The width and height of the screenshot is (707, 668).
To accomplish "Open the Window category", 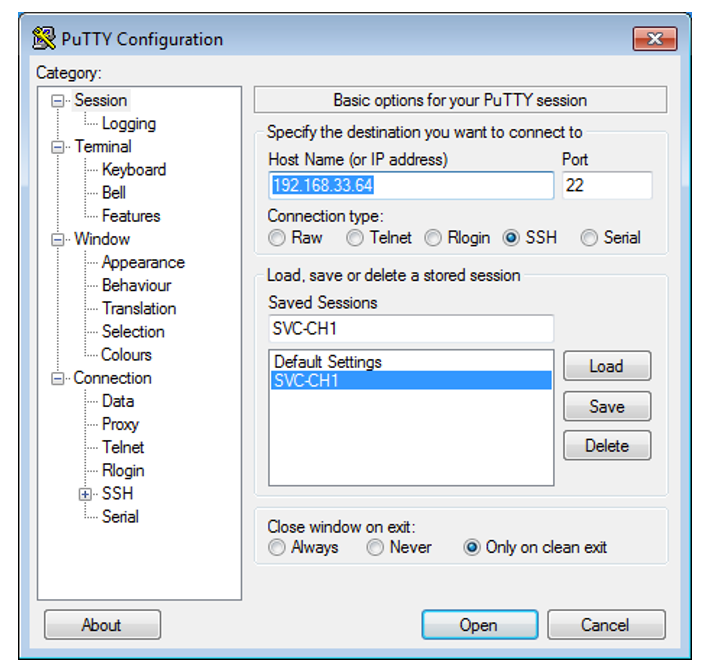I will 102,239.
